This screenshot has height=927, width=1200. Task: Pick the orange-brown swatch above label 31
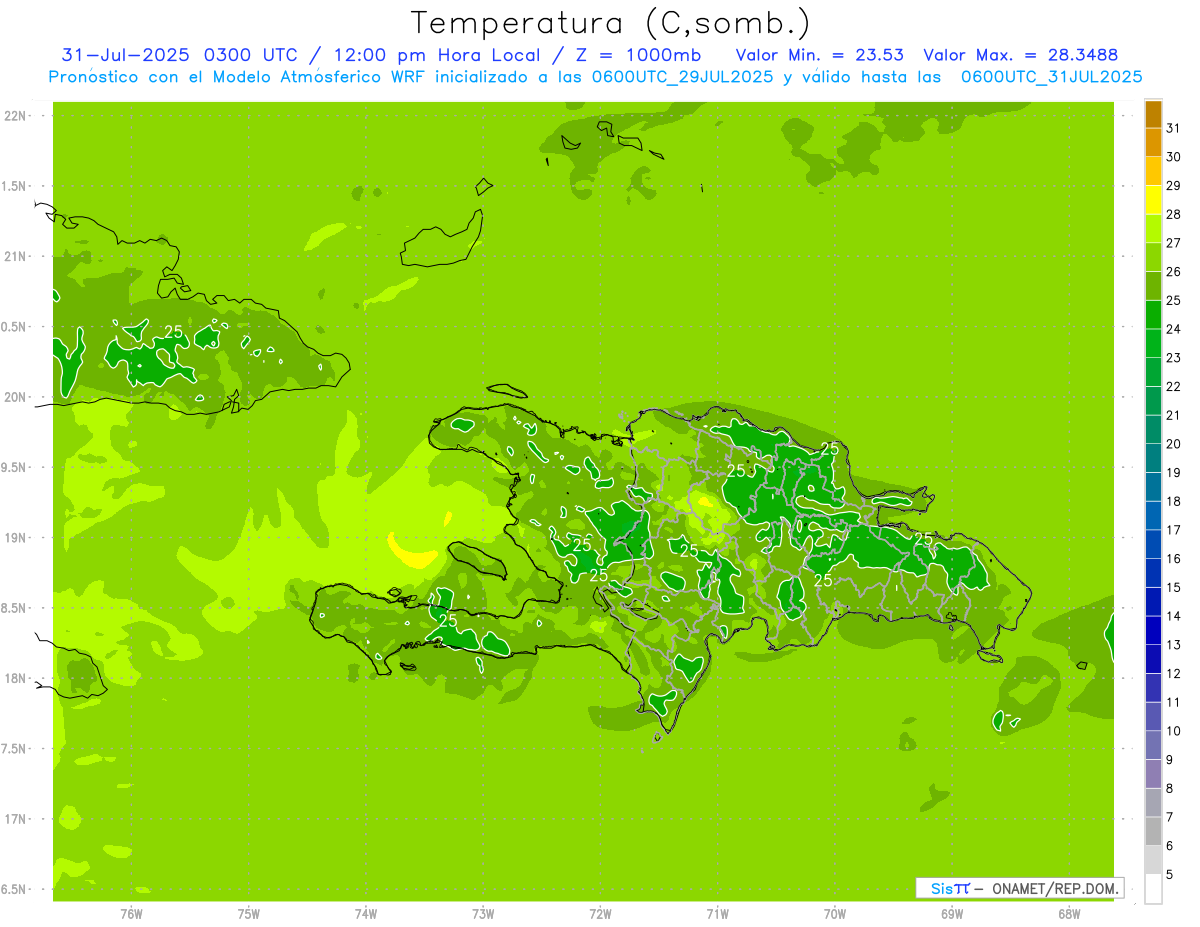coord(1153,114)
